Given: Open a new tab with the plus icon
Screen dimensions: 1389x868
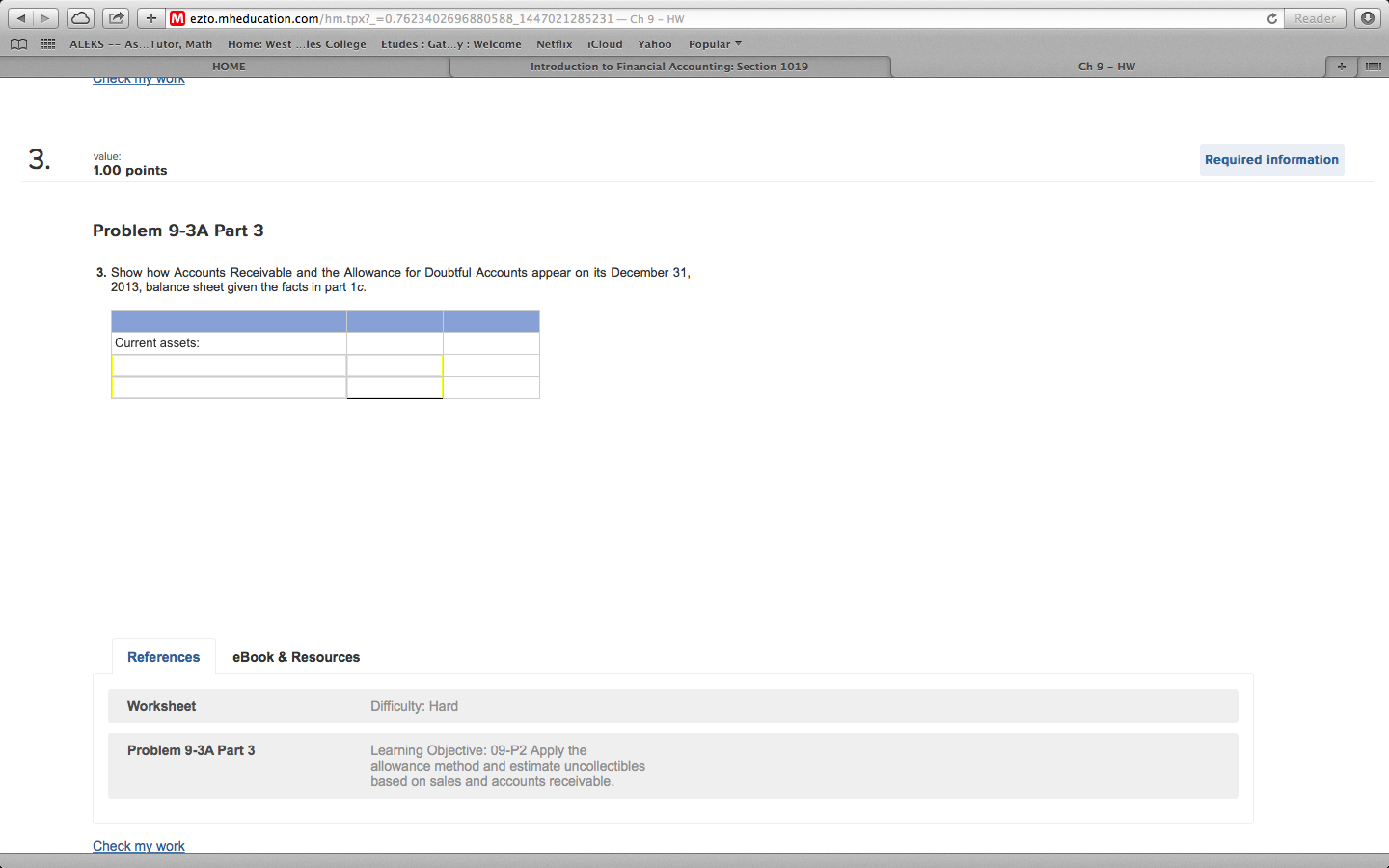Looking at the screenshot, I should click(1341, 67).
